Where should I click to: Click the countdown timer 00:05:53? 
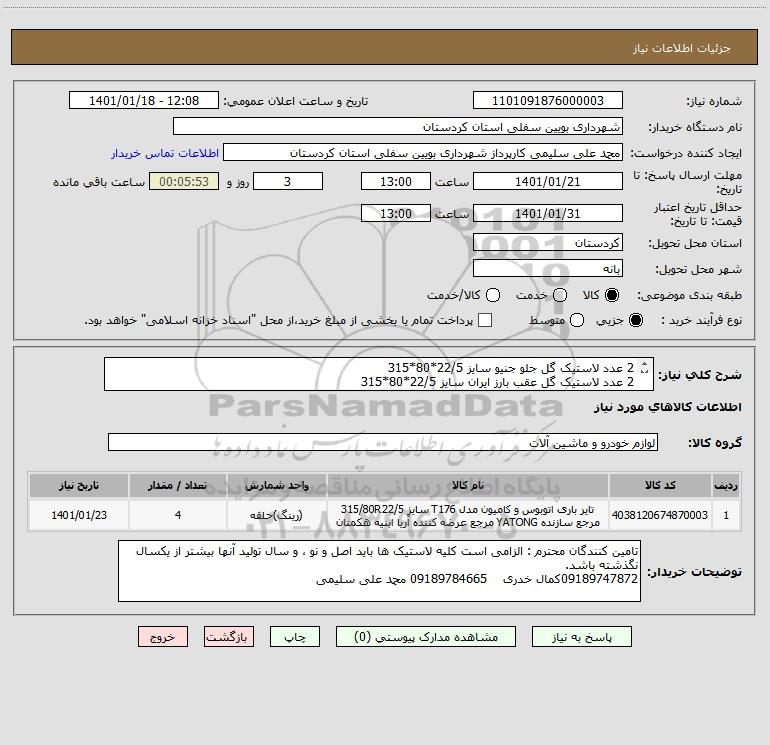tap(184, 181)
